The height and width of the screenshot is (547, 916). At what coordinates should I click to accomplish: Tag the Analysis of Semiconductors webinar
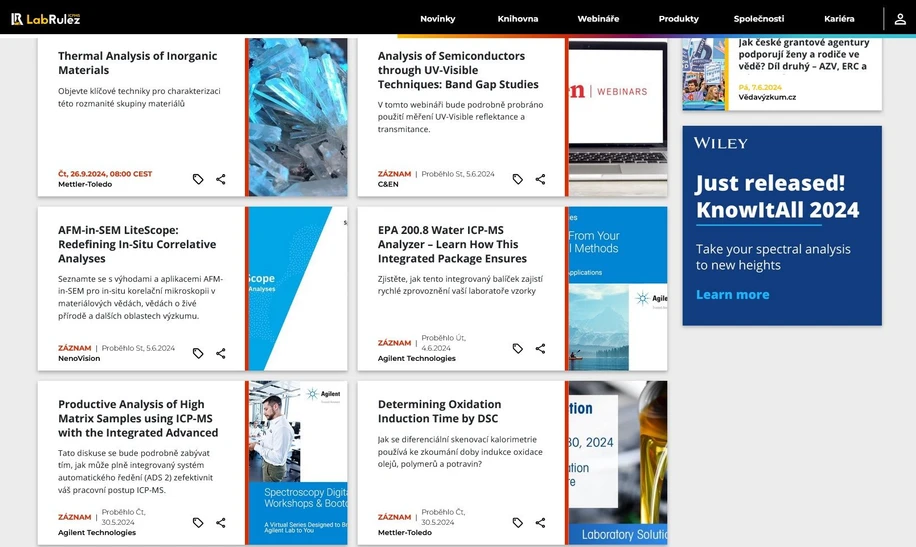point(518,179)
